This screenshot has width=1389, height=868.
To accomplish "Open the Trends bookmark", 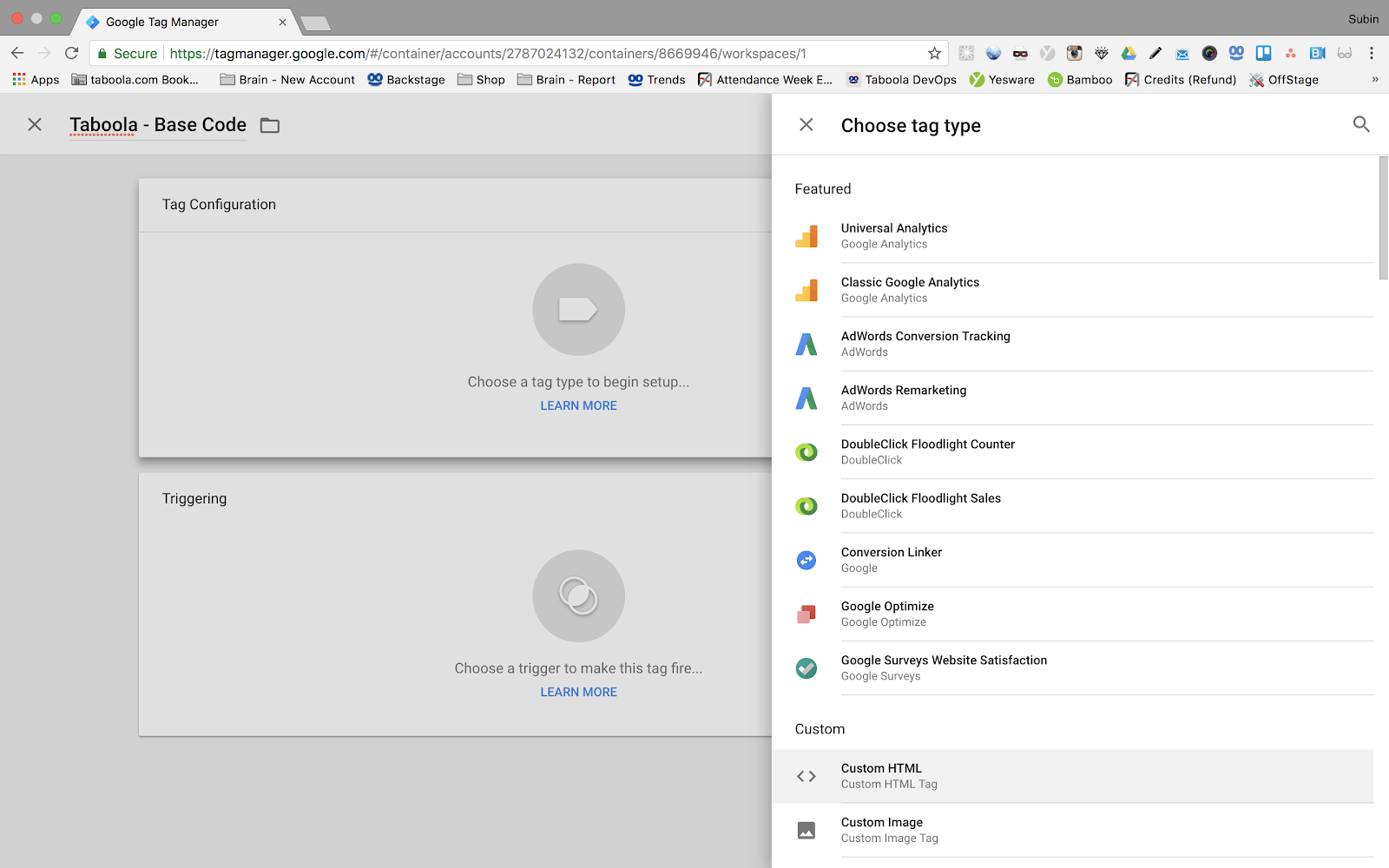I will [656, 79].
